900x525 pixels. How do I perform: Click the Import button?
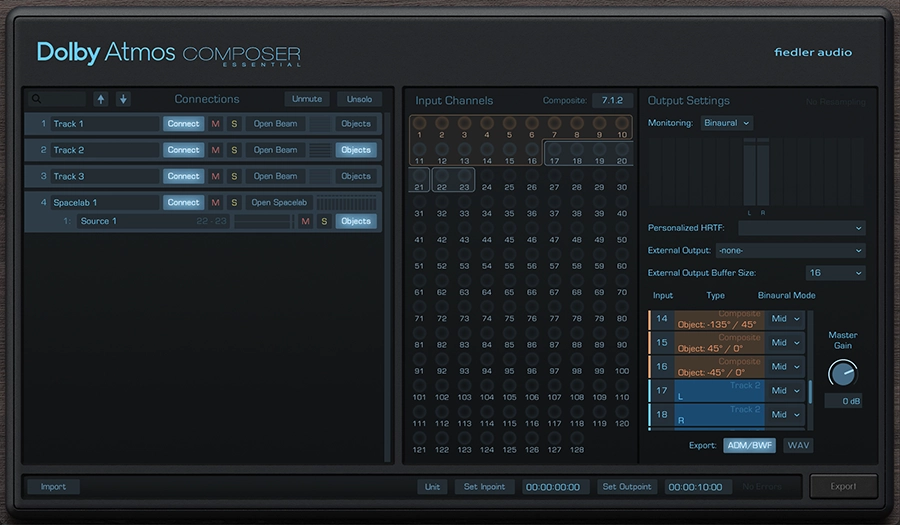click(x=53, y=487)
